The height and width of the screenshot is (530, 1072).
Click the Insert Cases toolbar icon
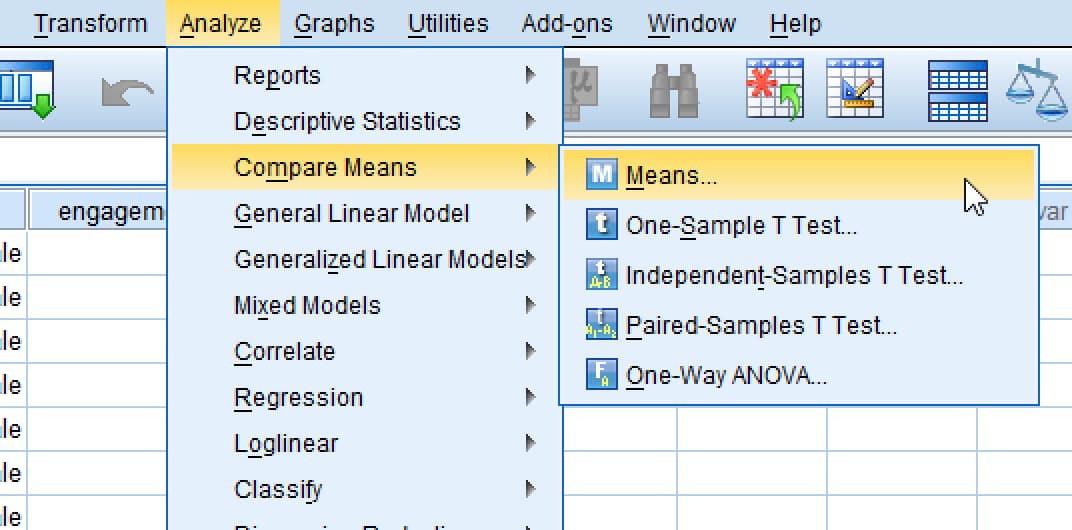coord(775,89)
